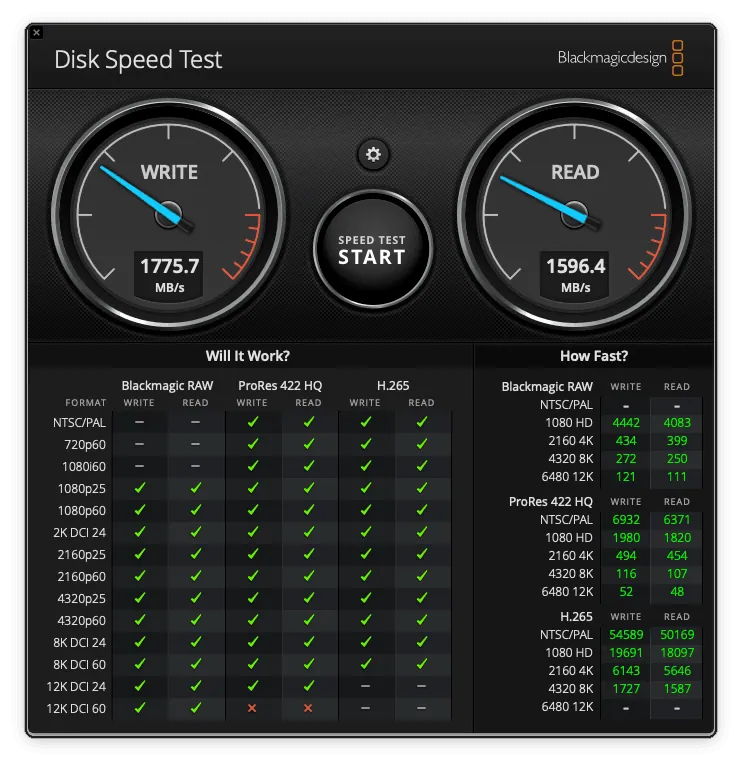Select the 4083 Blackmagic RAW read value
This screenshot has width=742, height=765.
point(677,423)
